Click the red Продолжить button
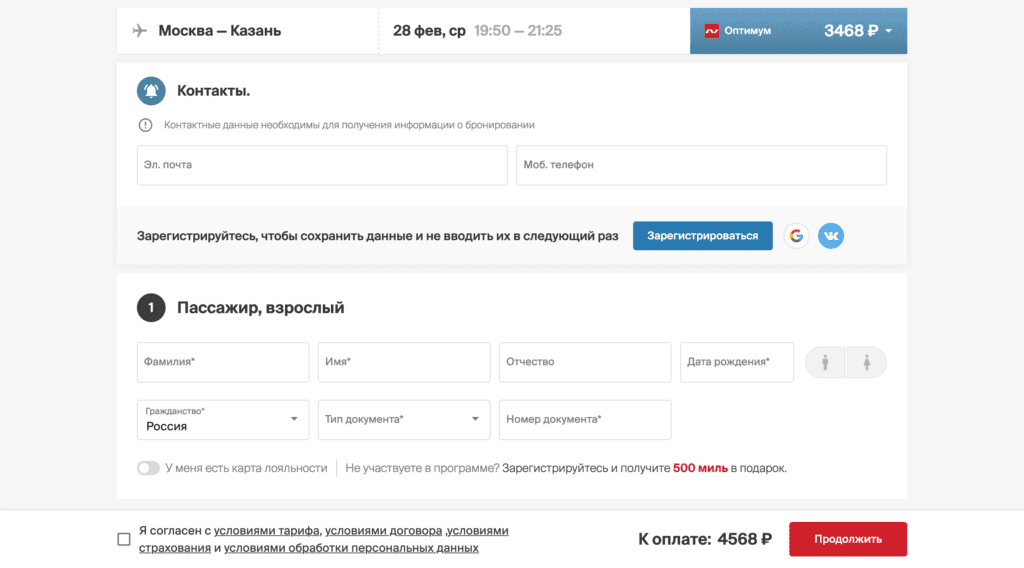Screen dimensions: 1024x568 point(848,539)
